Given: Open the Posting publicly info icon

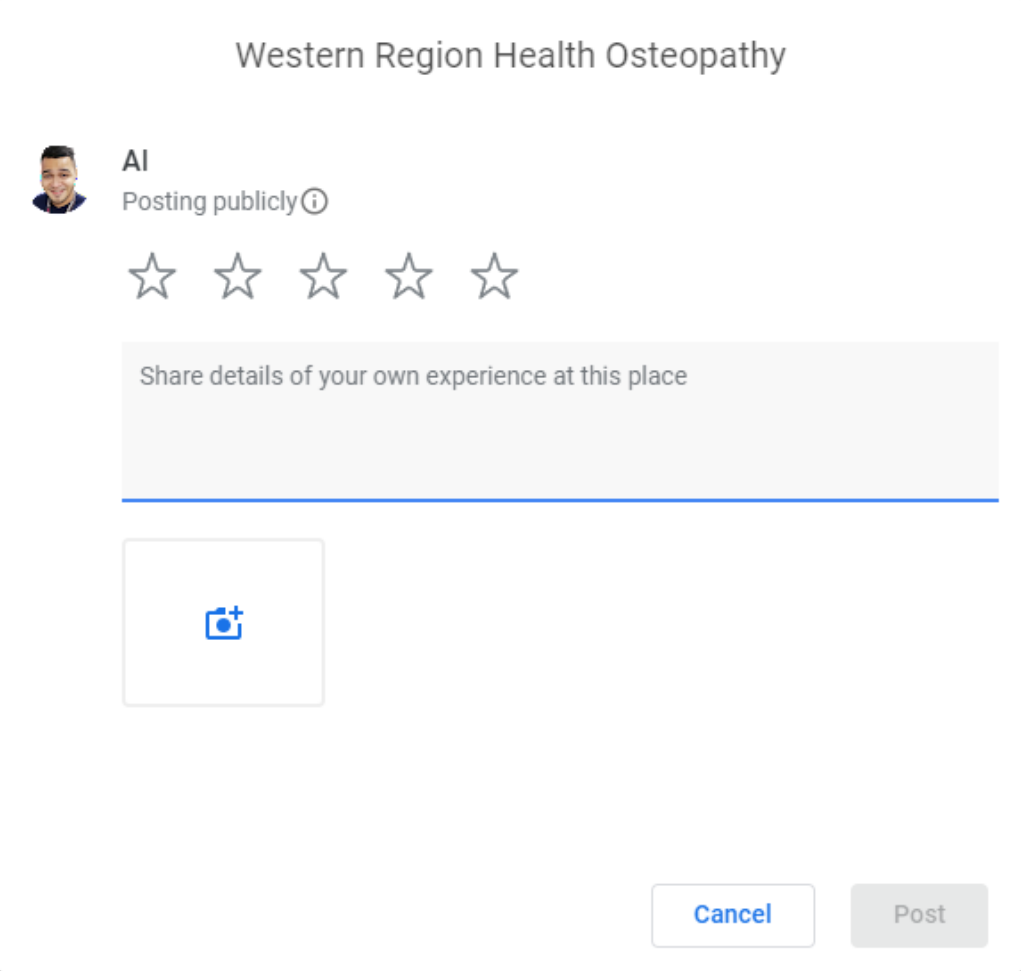Looking at the screenshot, I should point(315,202).
